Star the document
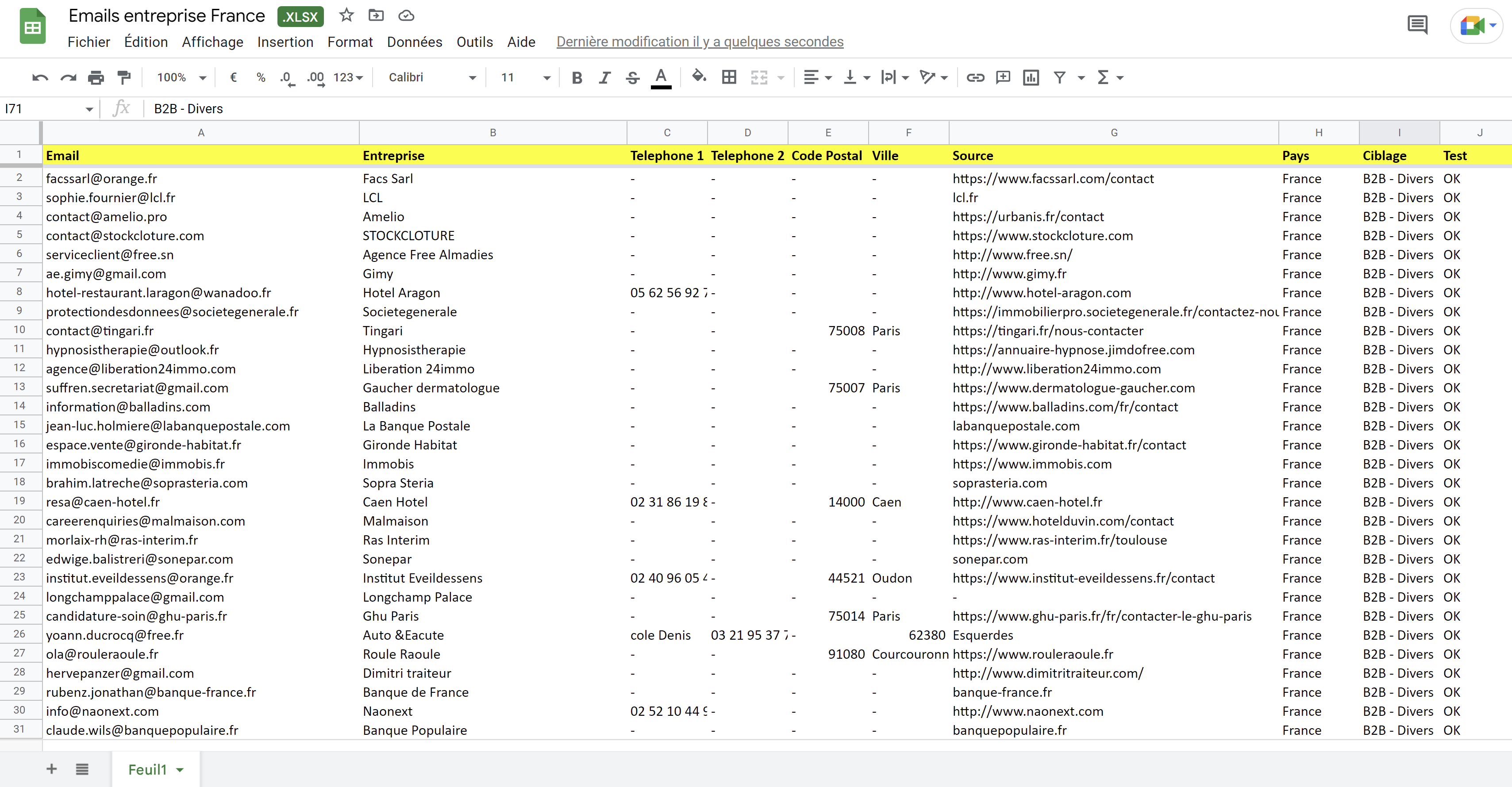 [346, 15]
